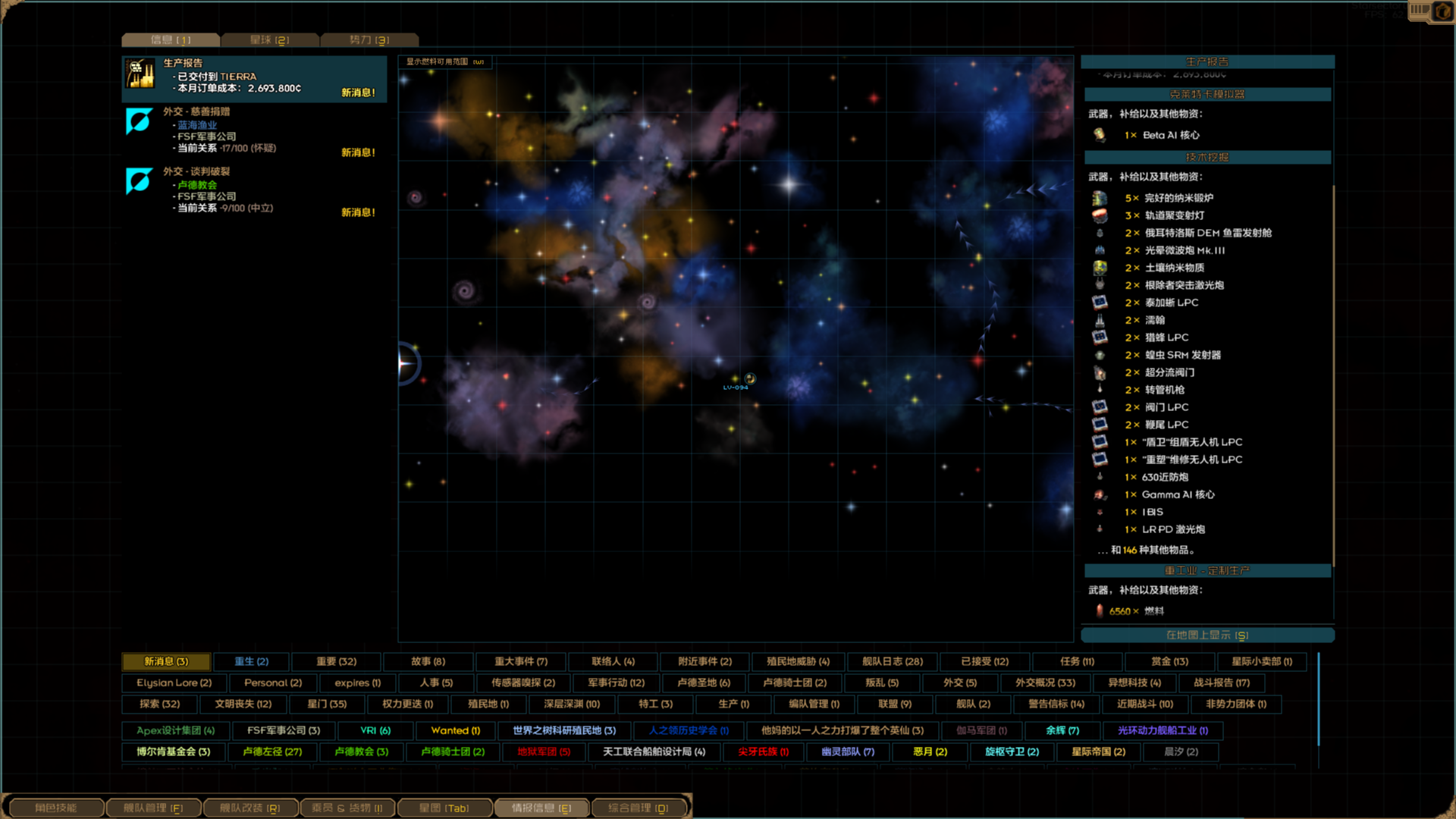The image size is (1456, 819).
Task: Open the 舰队管理 [F] bottom tab
Action: tap(153, 808)
